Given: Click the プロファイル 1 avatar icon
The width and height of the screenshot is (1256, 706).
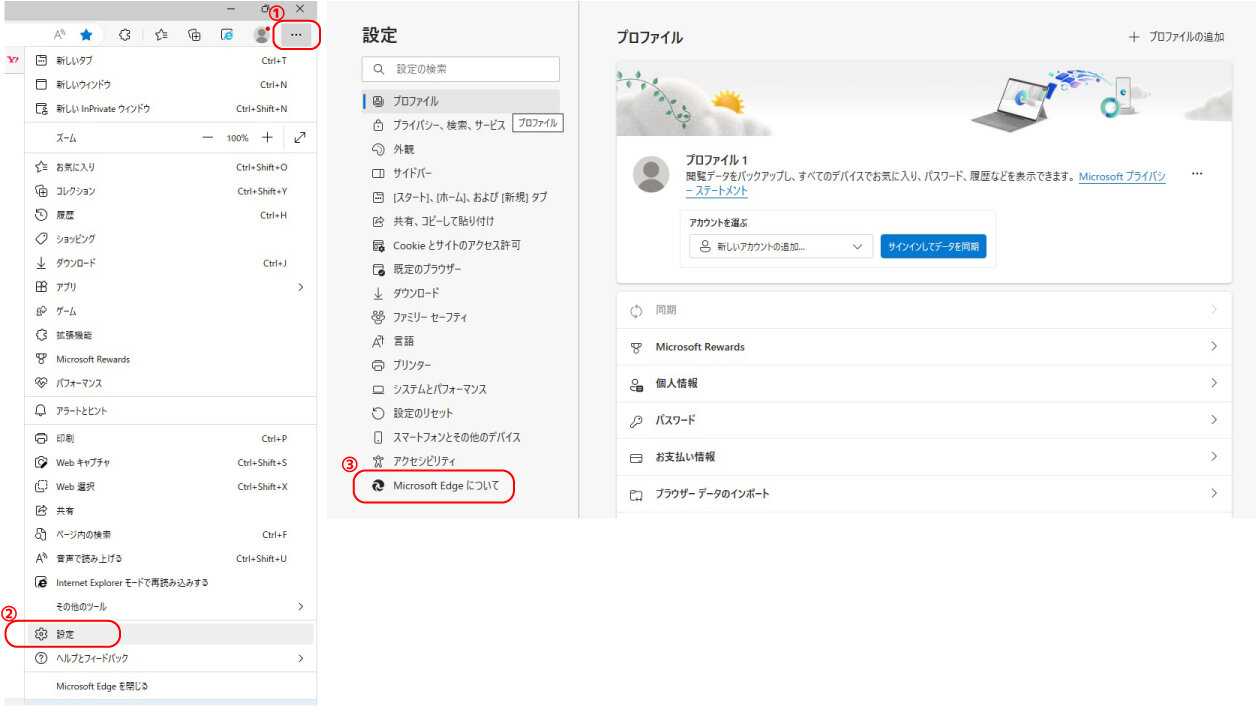Looking at the screenshot, I should (x=651, y=175).
